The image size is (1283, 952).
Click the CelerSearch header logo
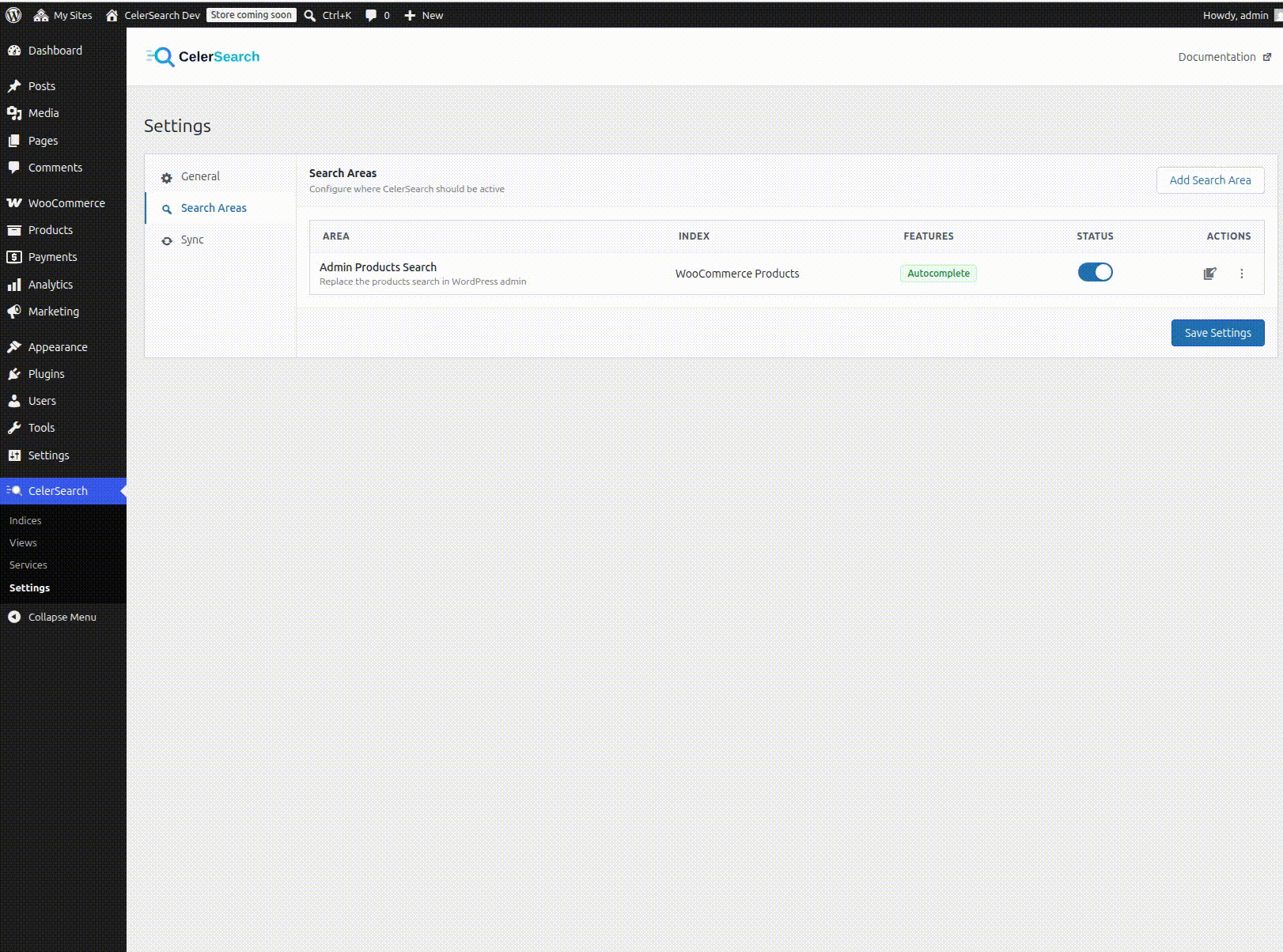[203, 56]
